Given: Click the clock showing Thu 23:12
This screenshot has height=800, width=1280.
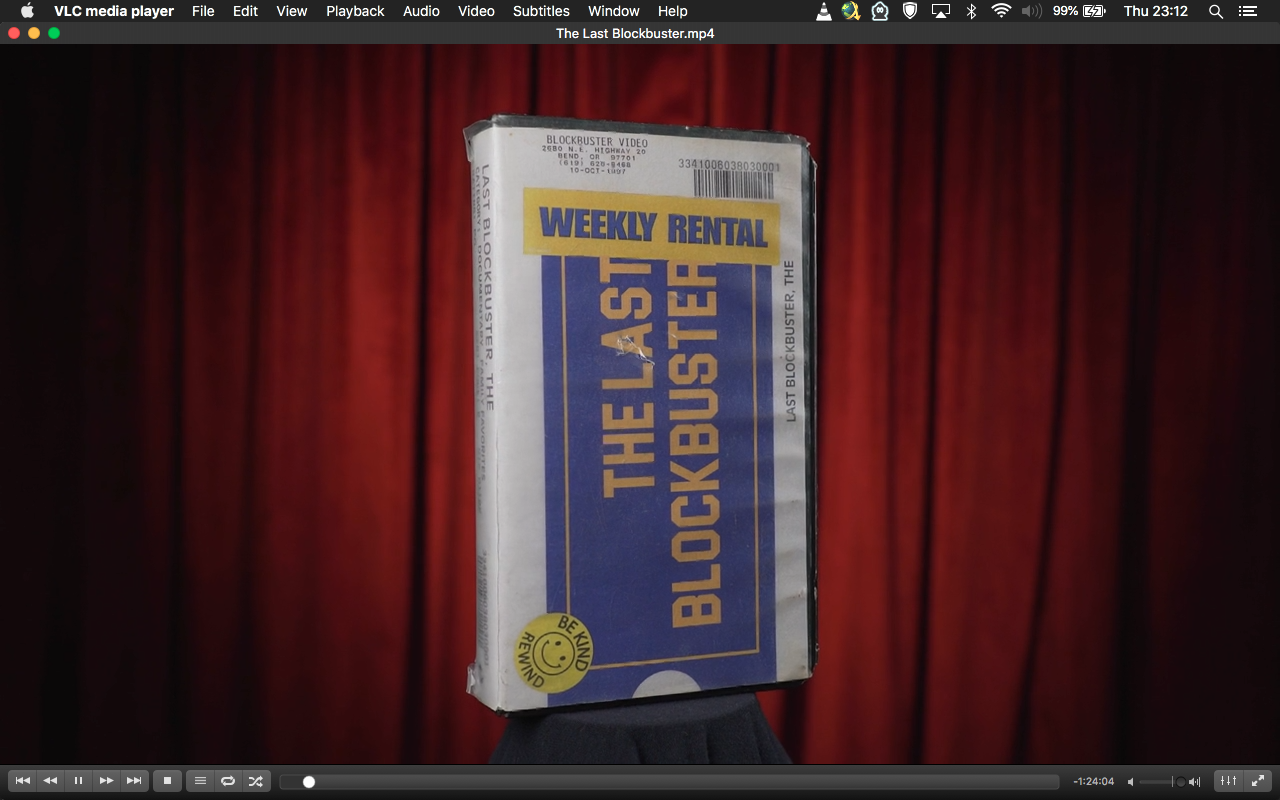Looking at the screenshot, I should click(x=1155, y=11).
